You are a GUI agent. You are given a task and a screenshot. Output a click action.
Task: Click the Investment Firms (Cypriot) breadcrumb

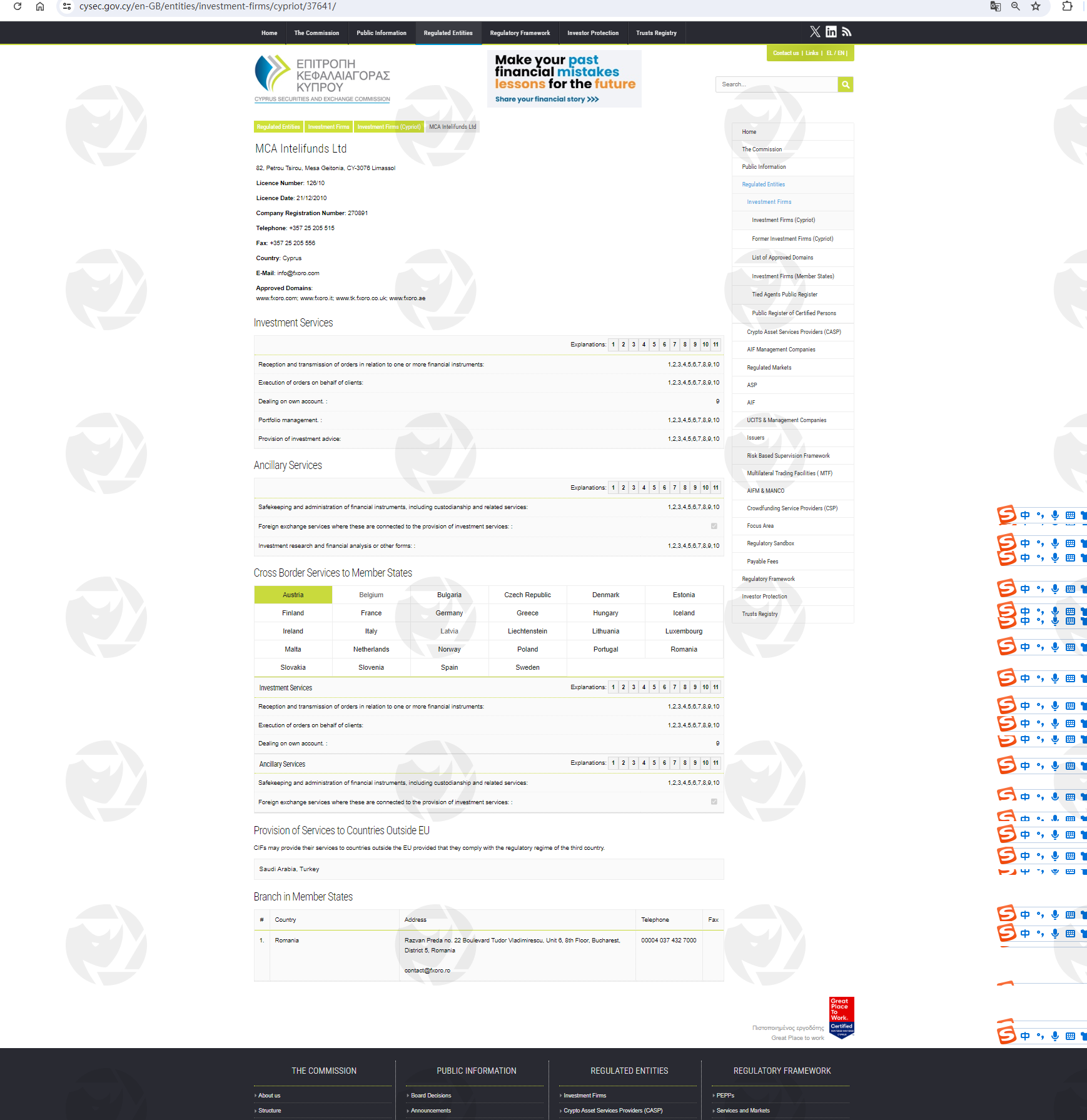[x=389, y=127]
